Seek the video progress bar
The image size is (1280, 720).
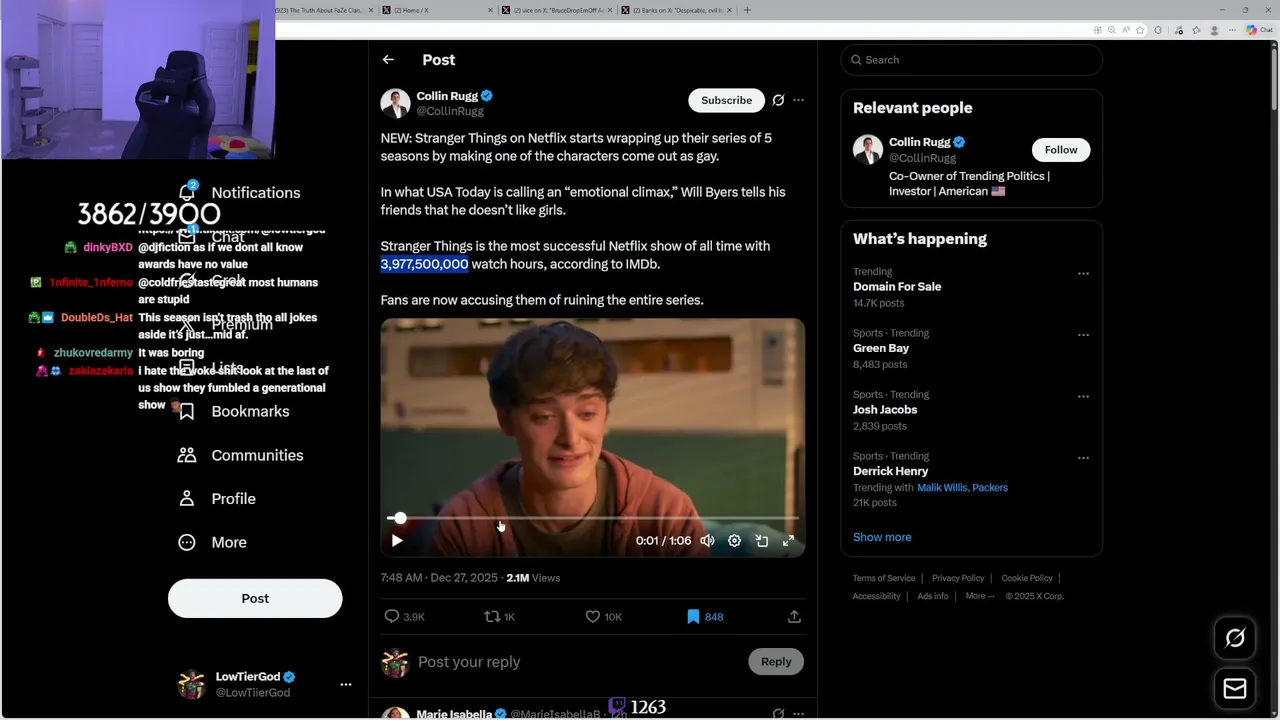[592, 518]
